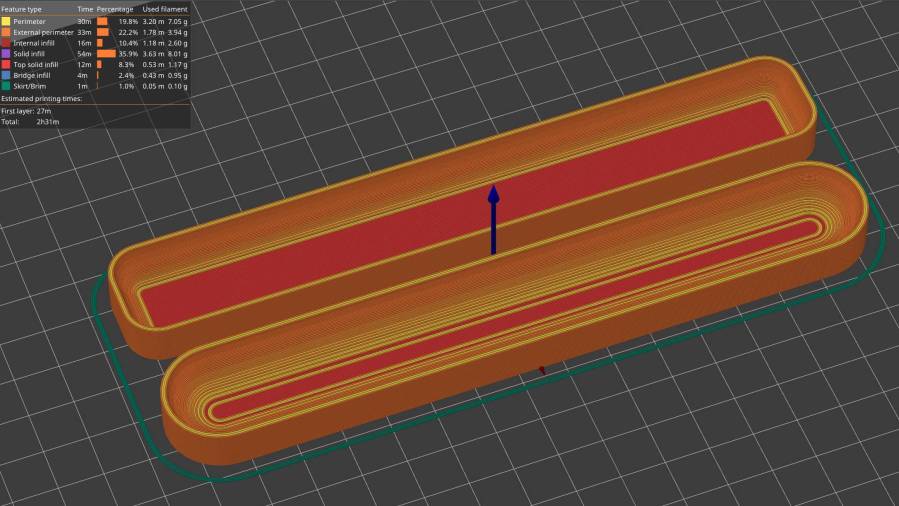Image resolution: width=899 pixels, height=506 pixels.
Task: Click the Percentage column header
Action: coord(115,9)
